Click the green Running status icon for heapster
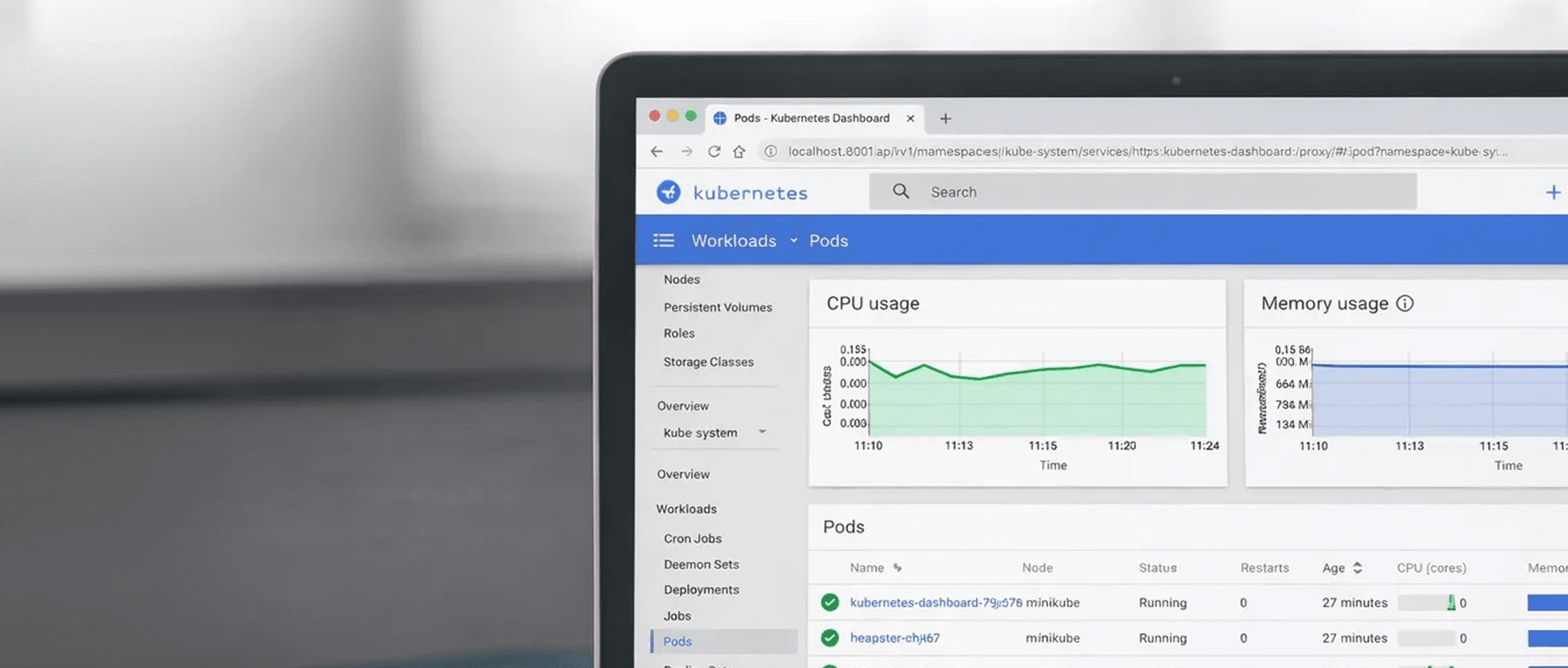Viewport: 1568px width, 668px height. 830,637
